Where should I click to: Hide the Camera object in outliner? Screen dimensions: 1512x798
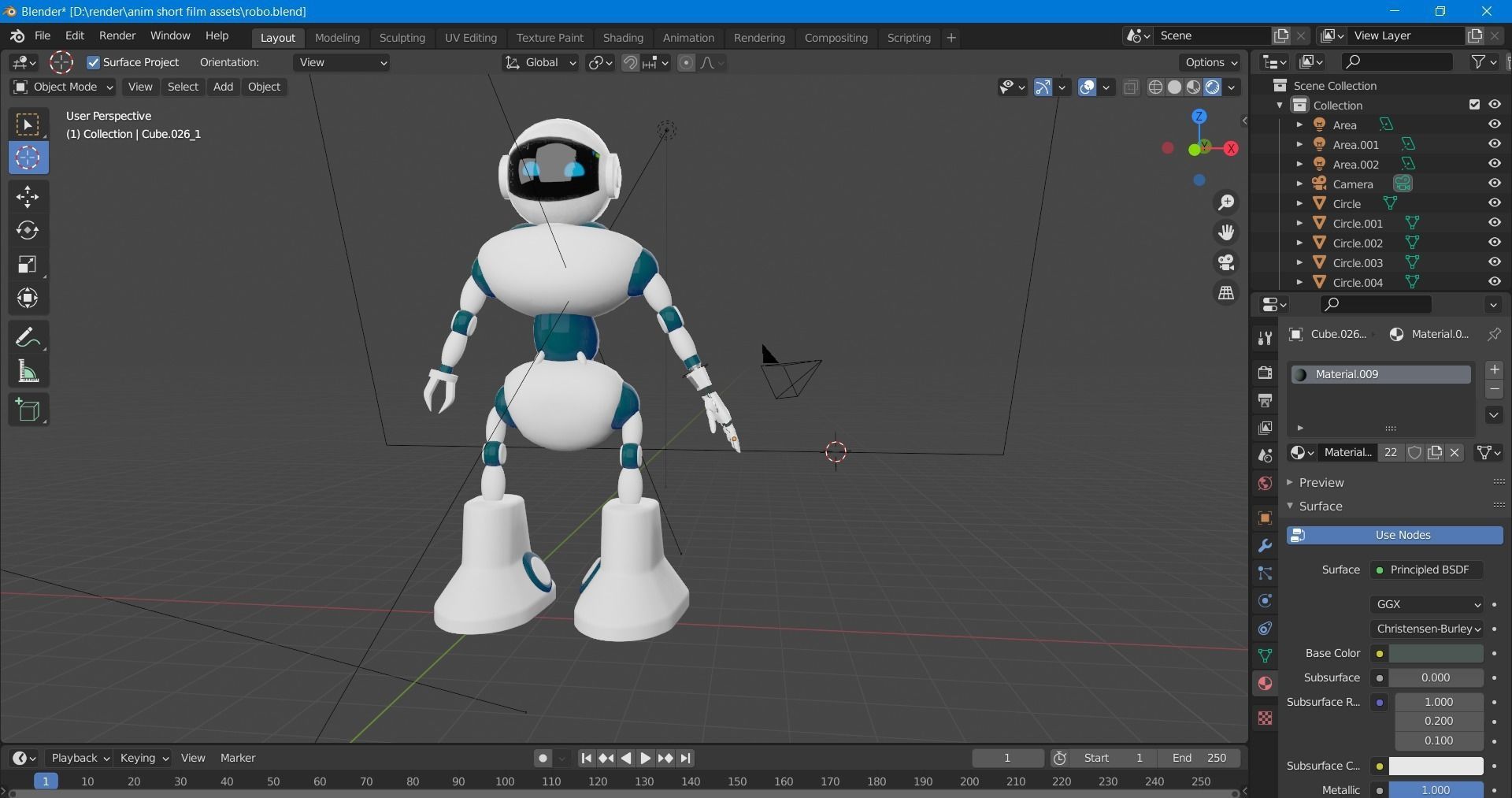point(1494,184)
